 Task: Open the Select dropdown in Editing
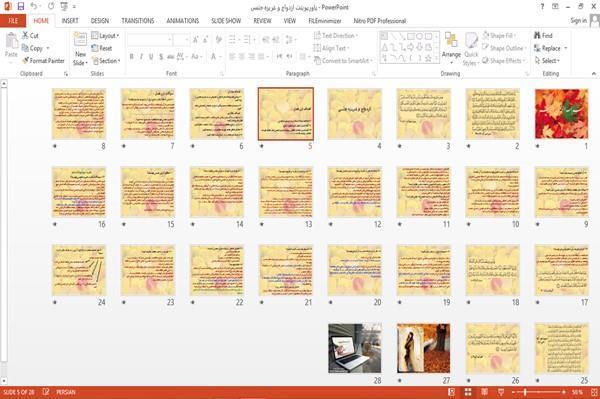[x=547, y=60]
